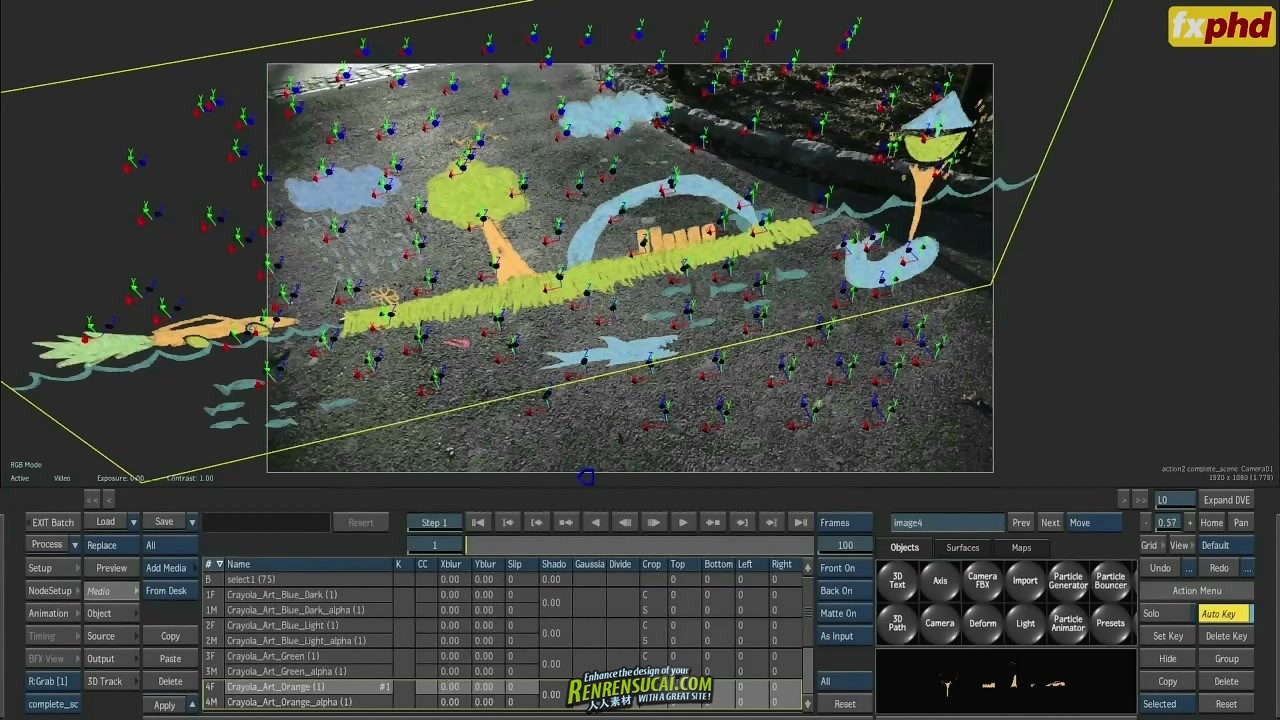
Task: Click the From Desk button
Action: [170, 591]
